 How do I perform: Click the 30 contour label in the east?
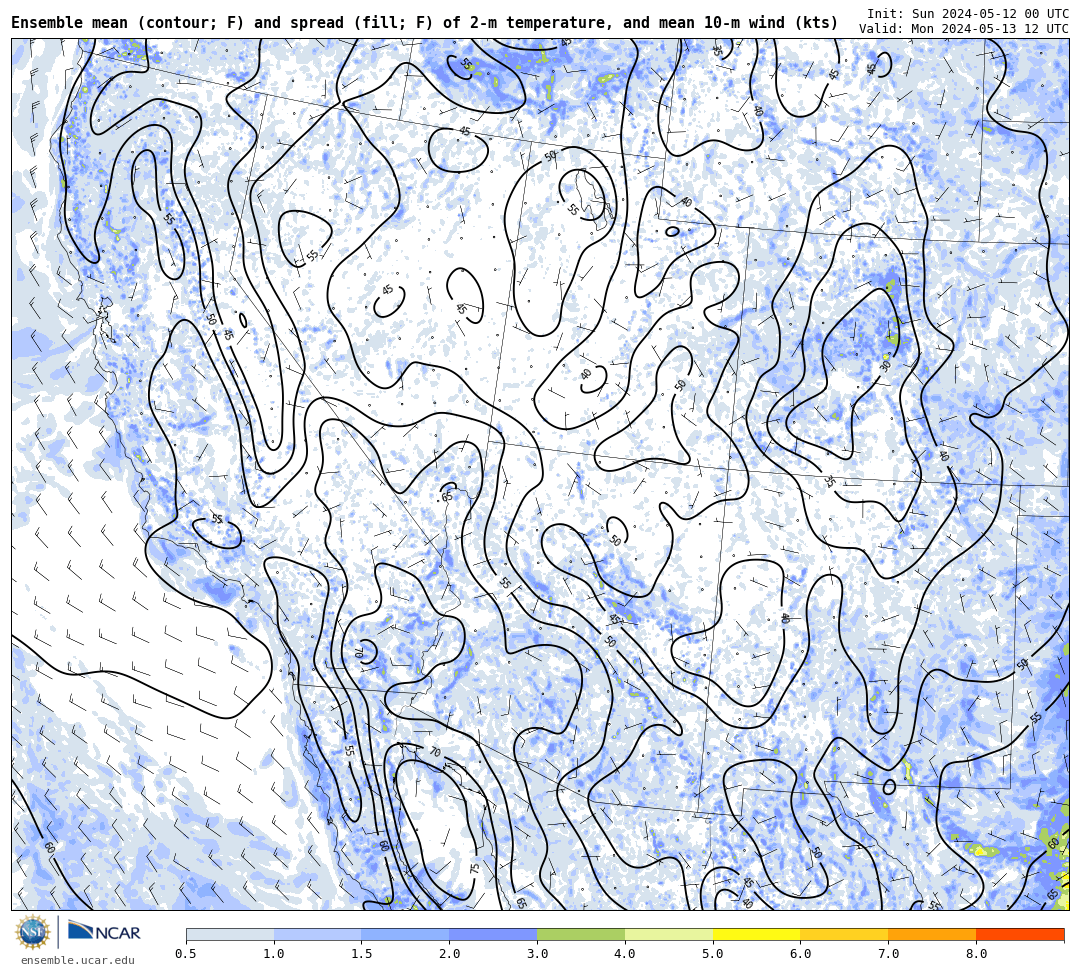(x=885, y=365)
